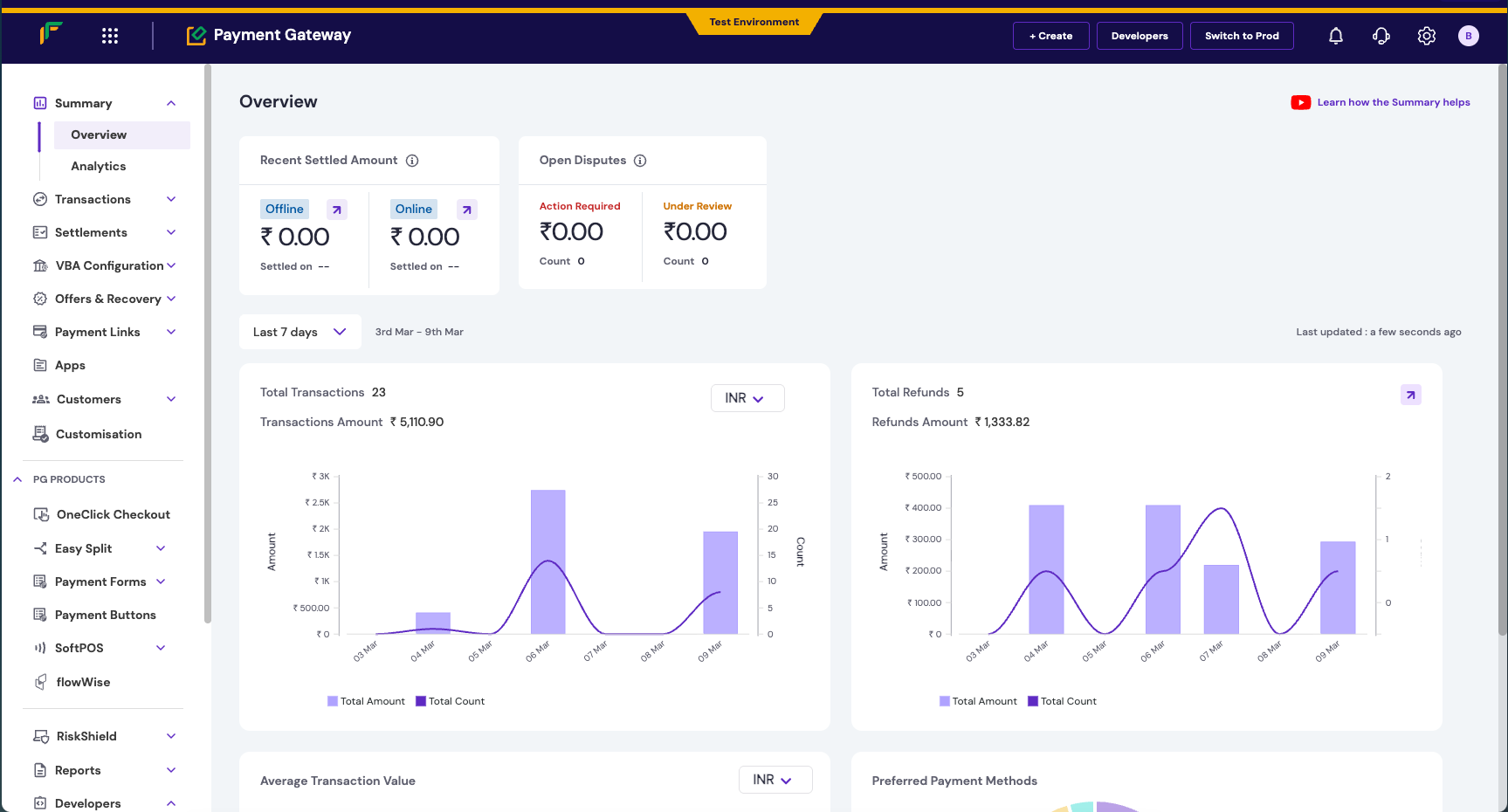Open the Offline settled amount arrow link
This screenshot has height=812, width=1508.
pos(337,209)
